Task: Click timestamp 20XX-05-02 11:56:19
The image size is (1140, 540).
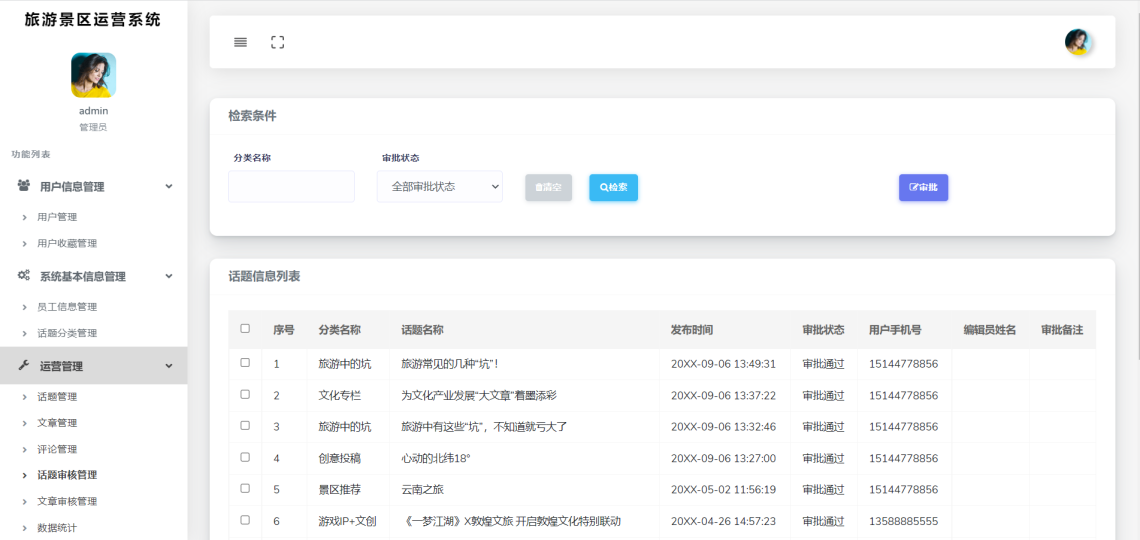Action: click(x=723, y=490)
